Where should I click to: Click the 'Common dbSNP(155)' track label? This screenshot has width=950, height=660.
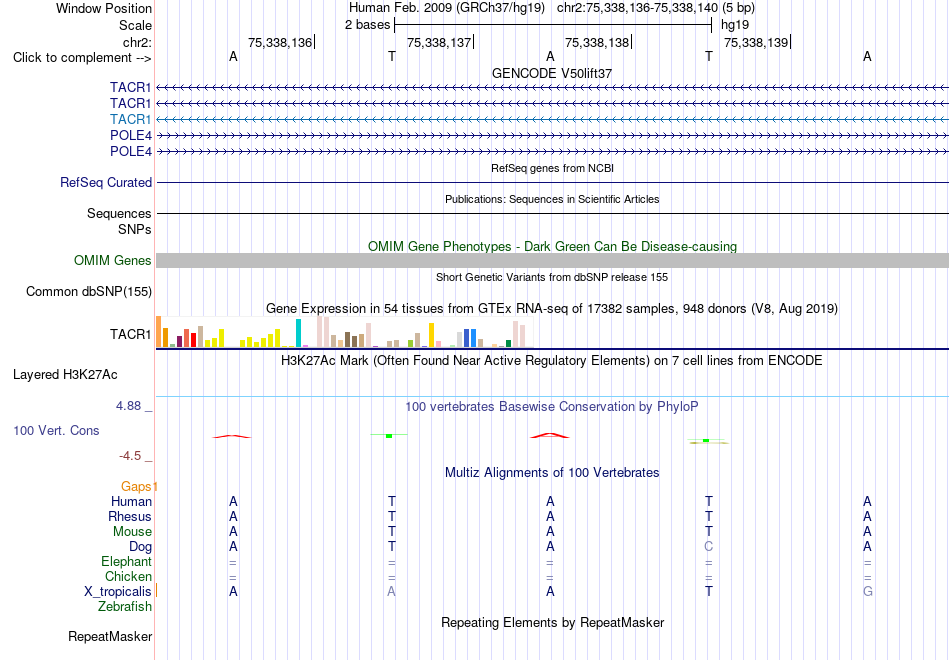click(x=89, y=292)
